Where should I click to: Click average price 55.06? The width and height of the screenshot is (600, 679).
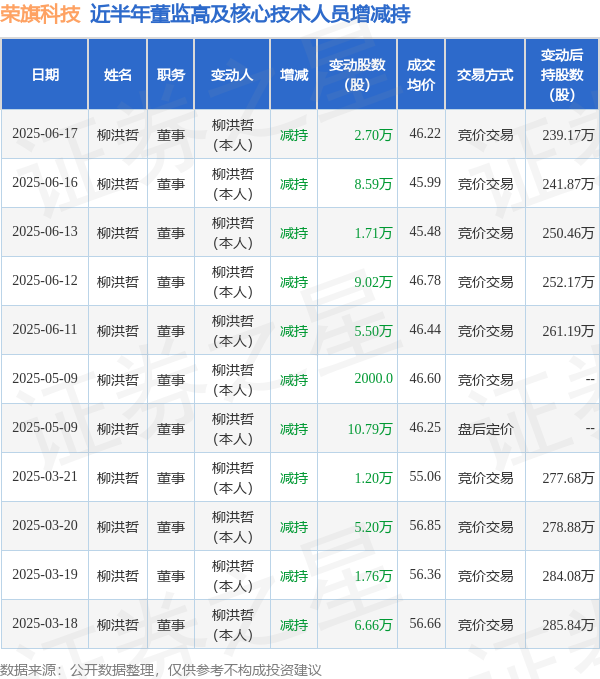[425, 476]
